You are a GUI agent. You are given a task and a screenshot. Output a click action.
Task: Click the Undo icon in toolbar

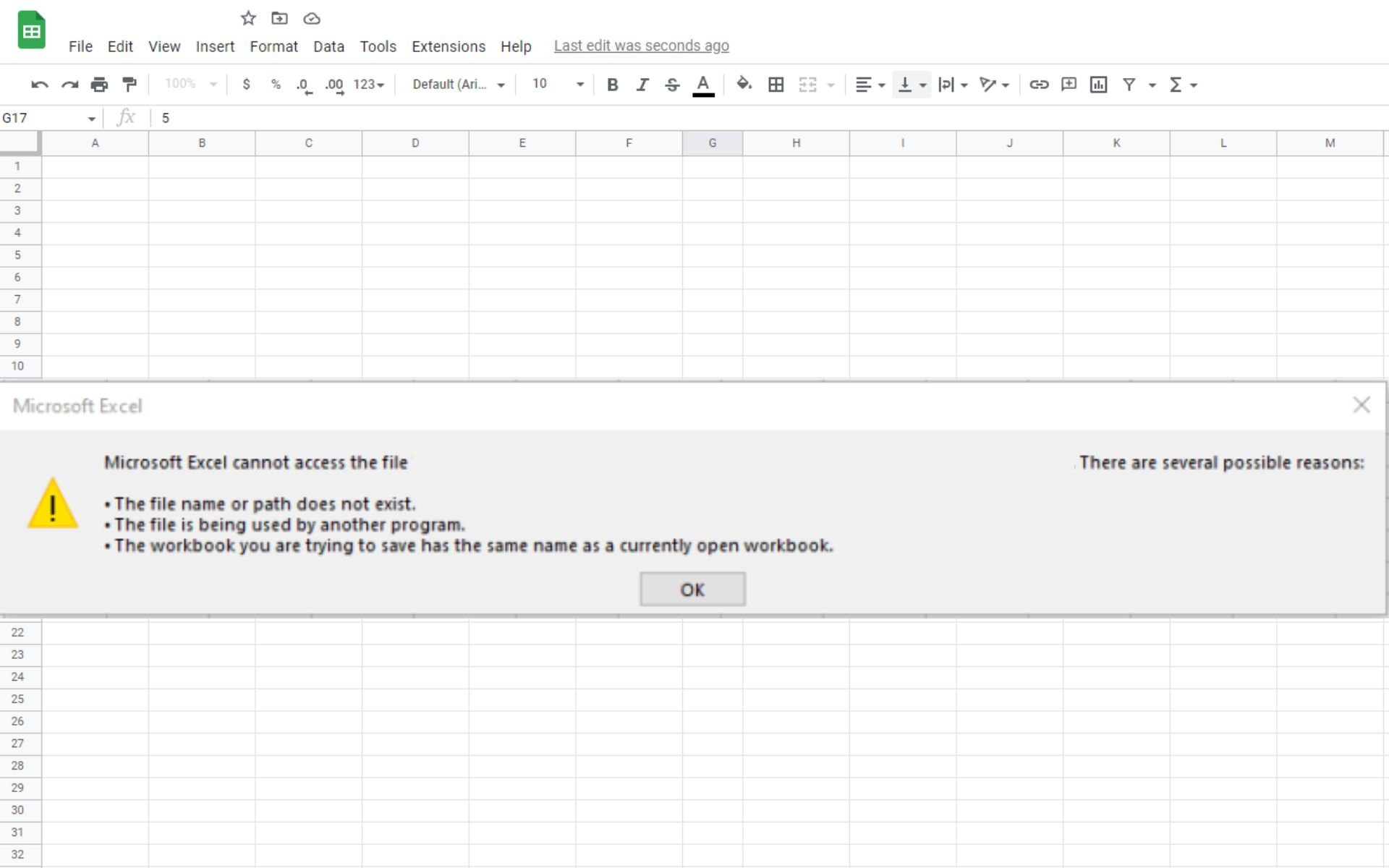coord(38,85)
